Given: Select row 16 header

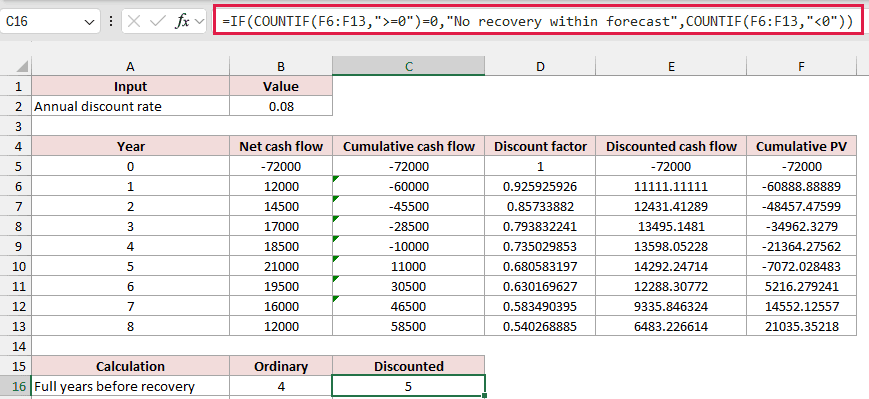Looking at the screenshot, I should [x=16, y=386].
